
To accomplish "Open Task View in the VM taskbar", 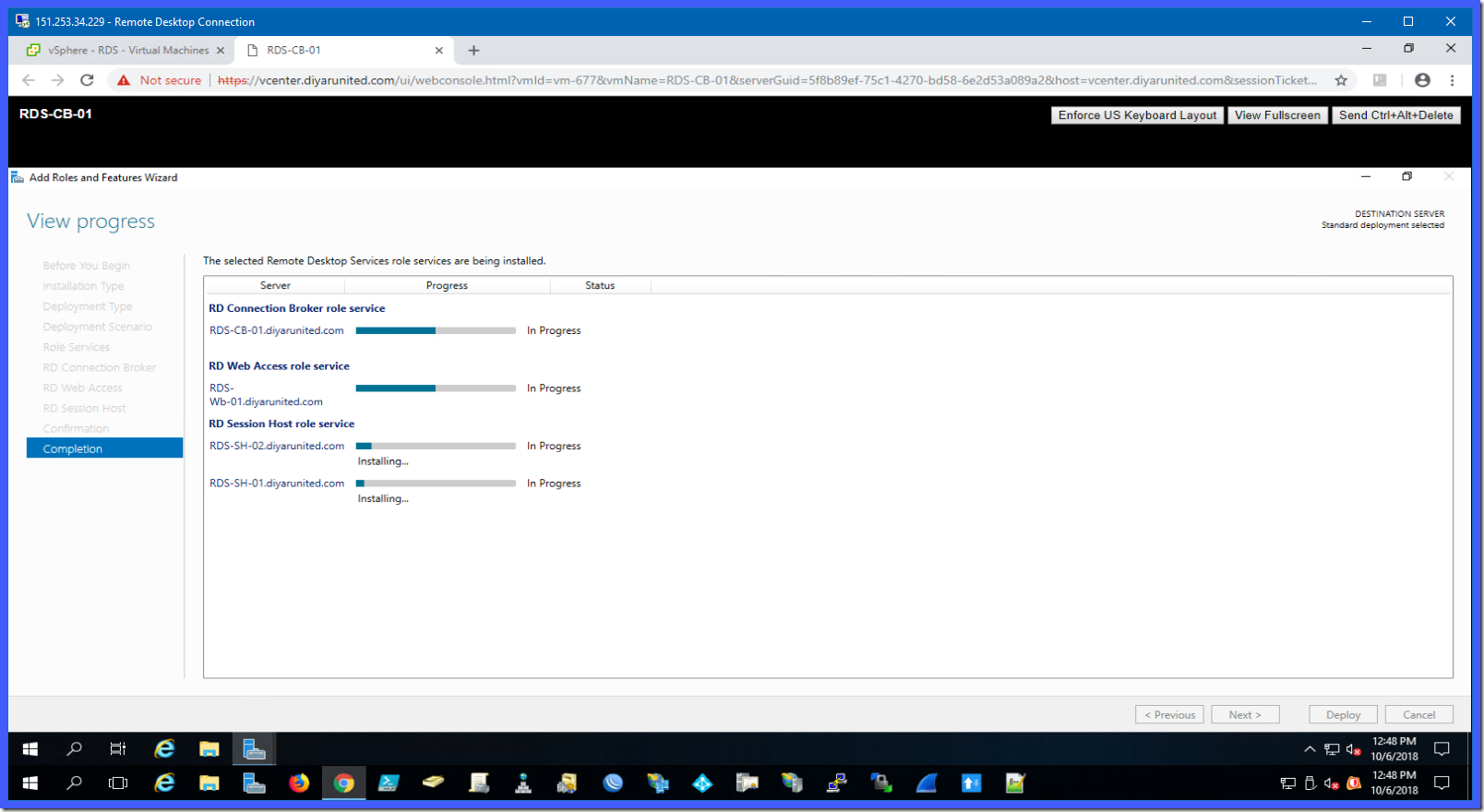I will pyautogui.click(x=118, y=749).
